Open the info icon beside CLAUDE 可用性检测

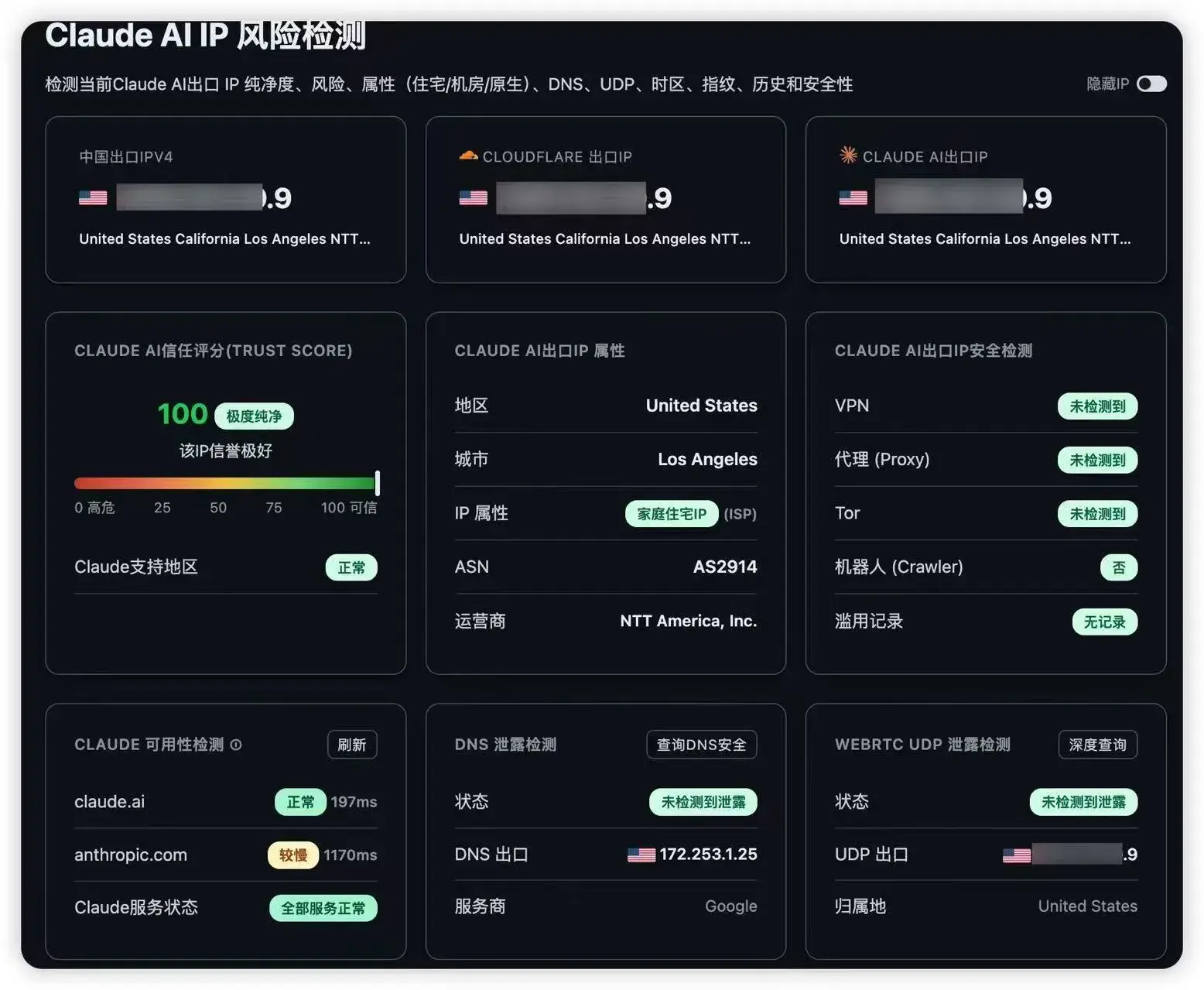[236, 745]
